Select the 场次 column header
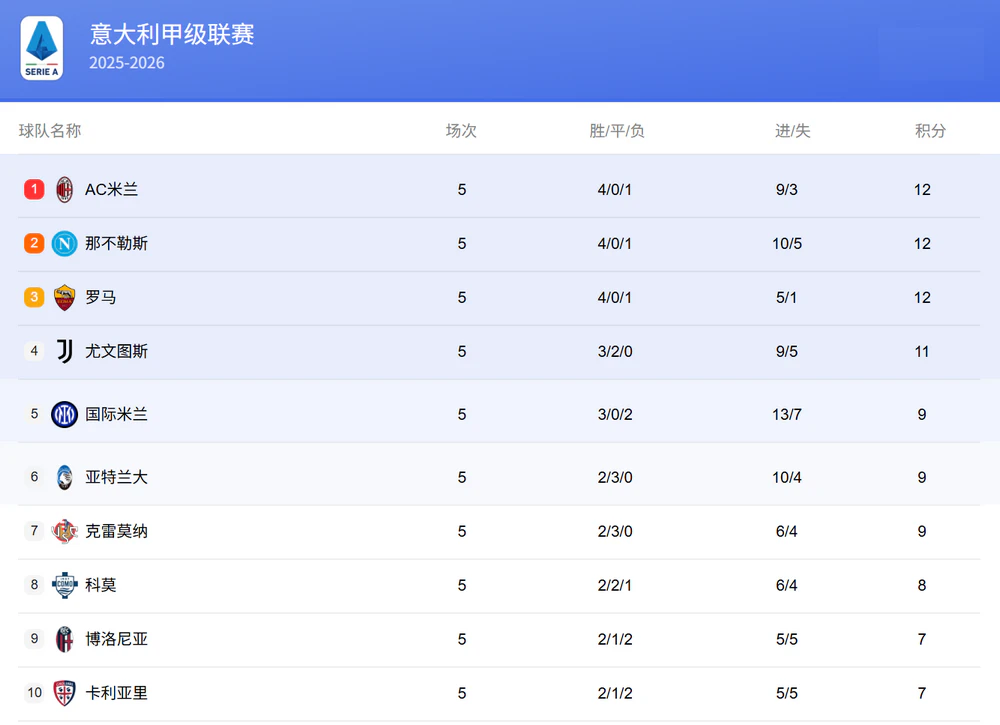The height and width of the screenshot is (725, 1000). point(461,131)
